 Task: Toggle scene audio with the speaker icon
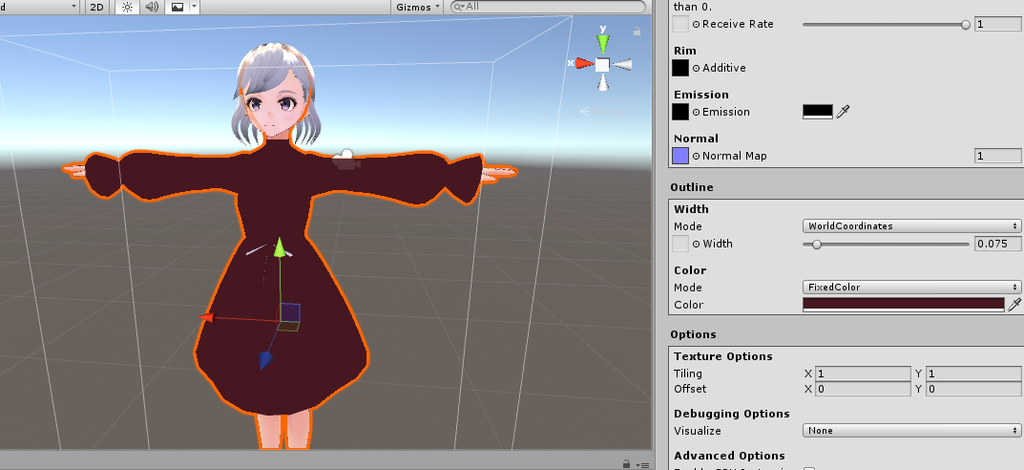(152, 7)
